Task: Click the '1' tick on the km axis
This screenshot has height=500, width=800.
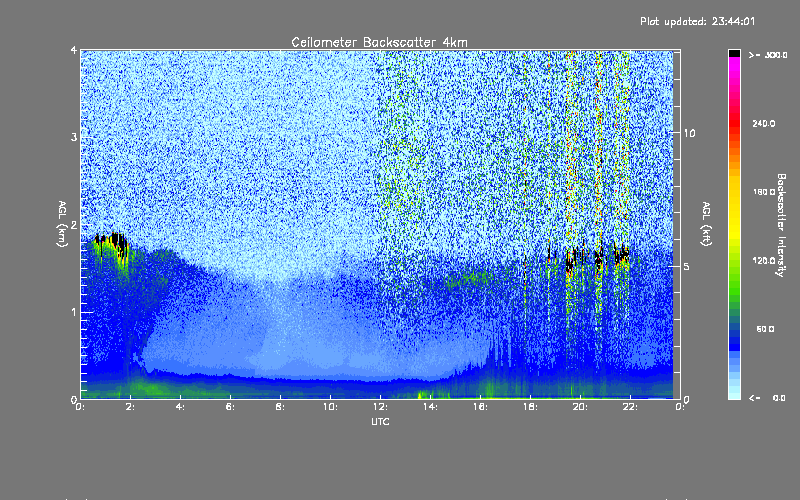Action: coord(74,312)
